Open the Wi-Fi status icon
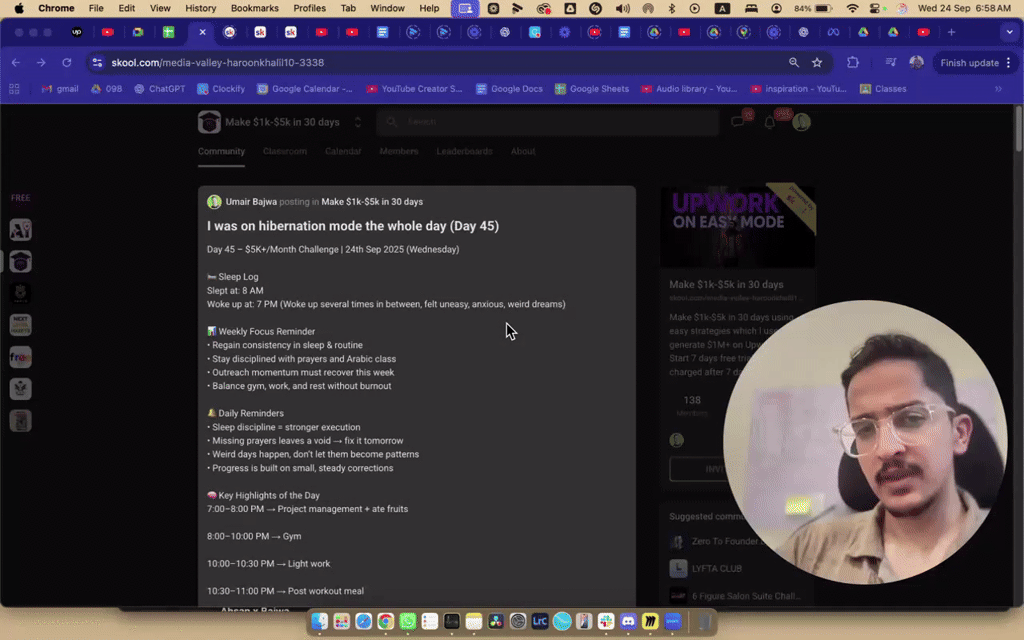1024x640 pixels. point(852,8)
